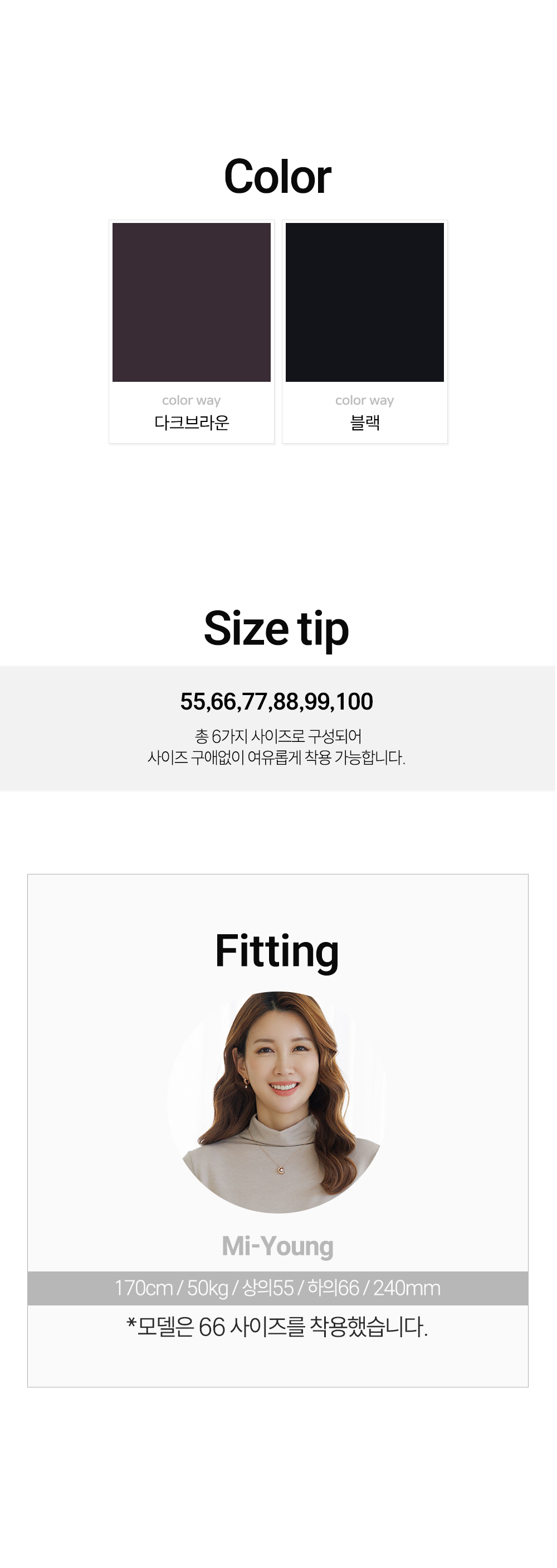Click 'color way' caption under brown swatch

pyautogui.click(x=192, y=400)
